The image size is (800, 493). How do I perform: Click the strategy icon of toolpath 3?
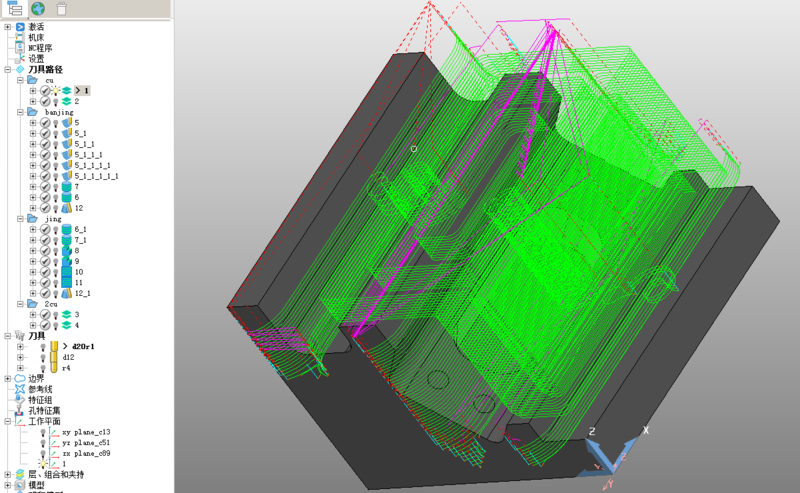click(x=66, y=314)
